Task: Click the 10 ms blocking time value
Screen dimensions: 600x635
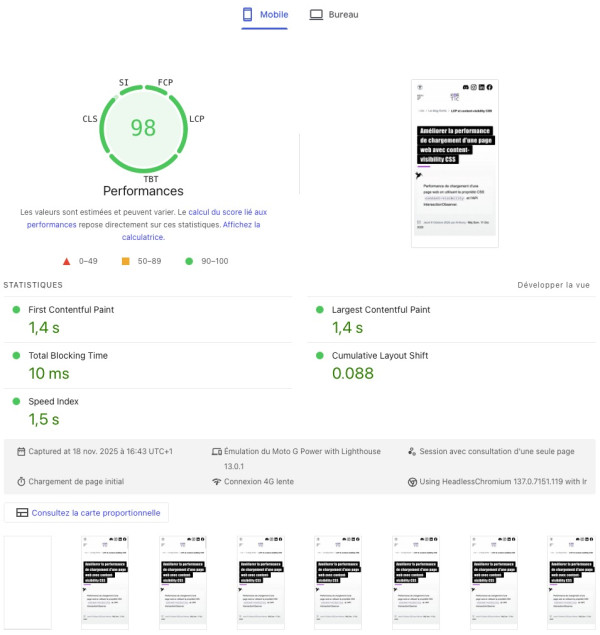Action: tap(49, 373)
